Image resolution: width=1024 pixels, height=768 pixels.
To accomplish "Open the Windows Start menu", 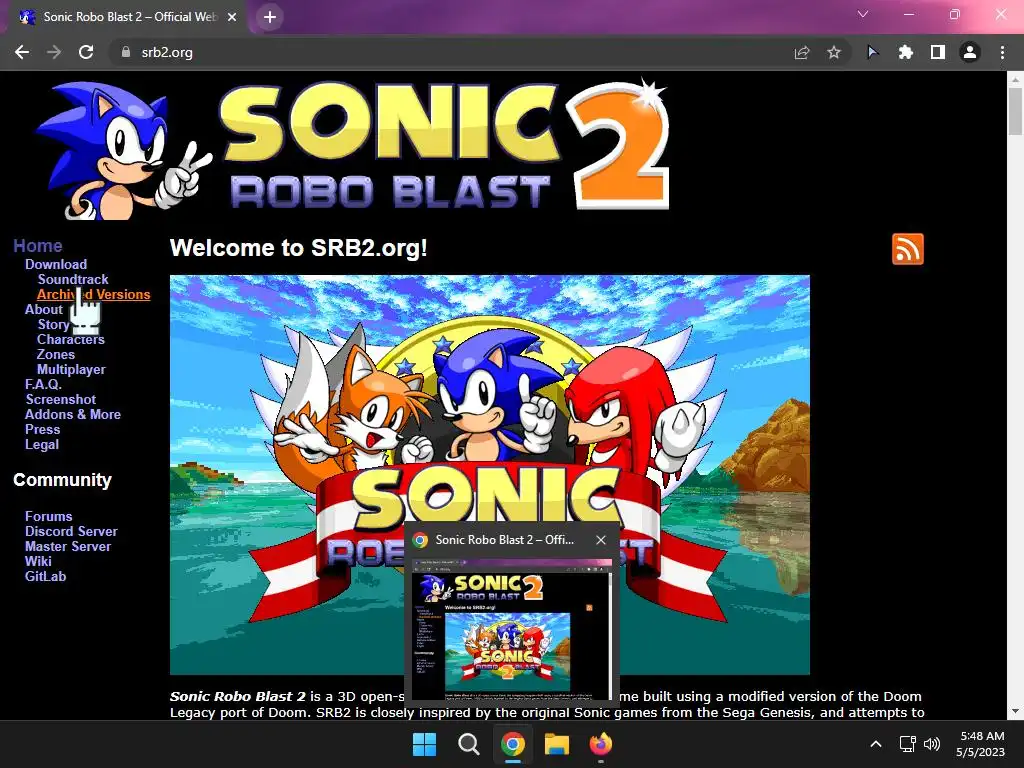I will (x=424, y=744).
